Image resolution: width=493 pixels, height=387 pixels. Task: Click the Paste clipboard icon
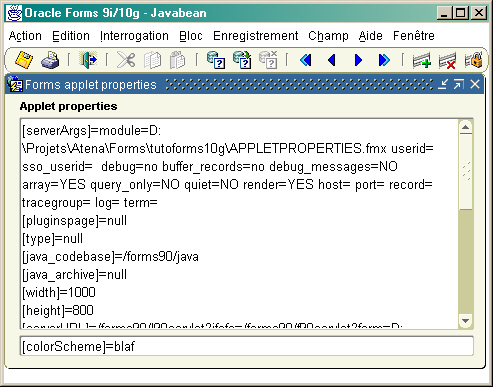178,60
